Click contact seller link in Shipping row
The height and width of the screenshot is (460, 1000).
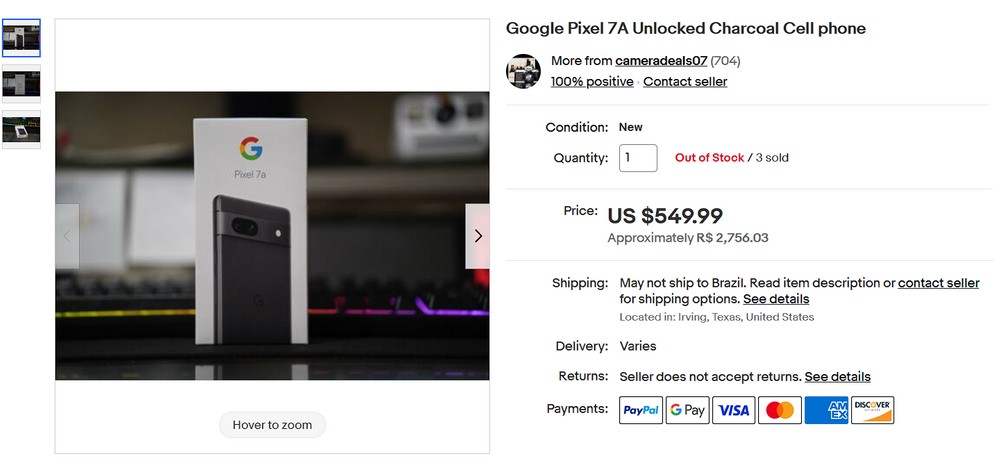[938, 283]
